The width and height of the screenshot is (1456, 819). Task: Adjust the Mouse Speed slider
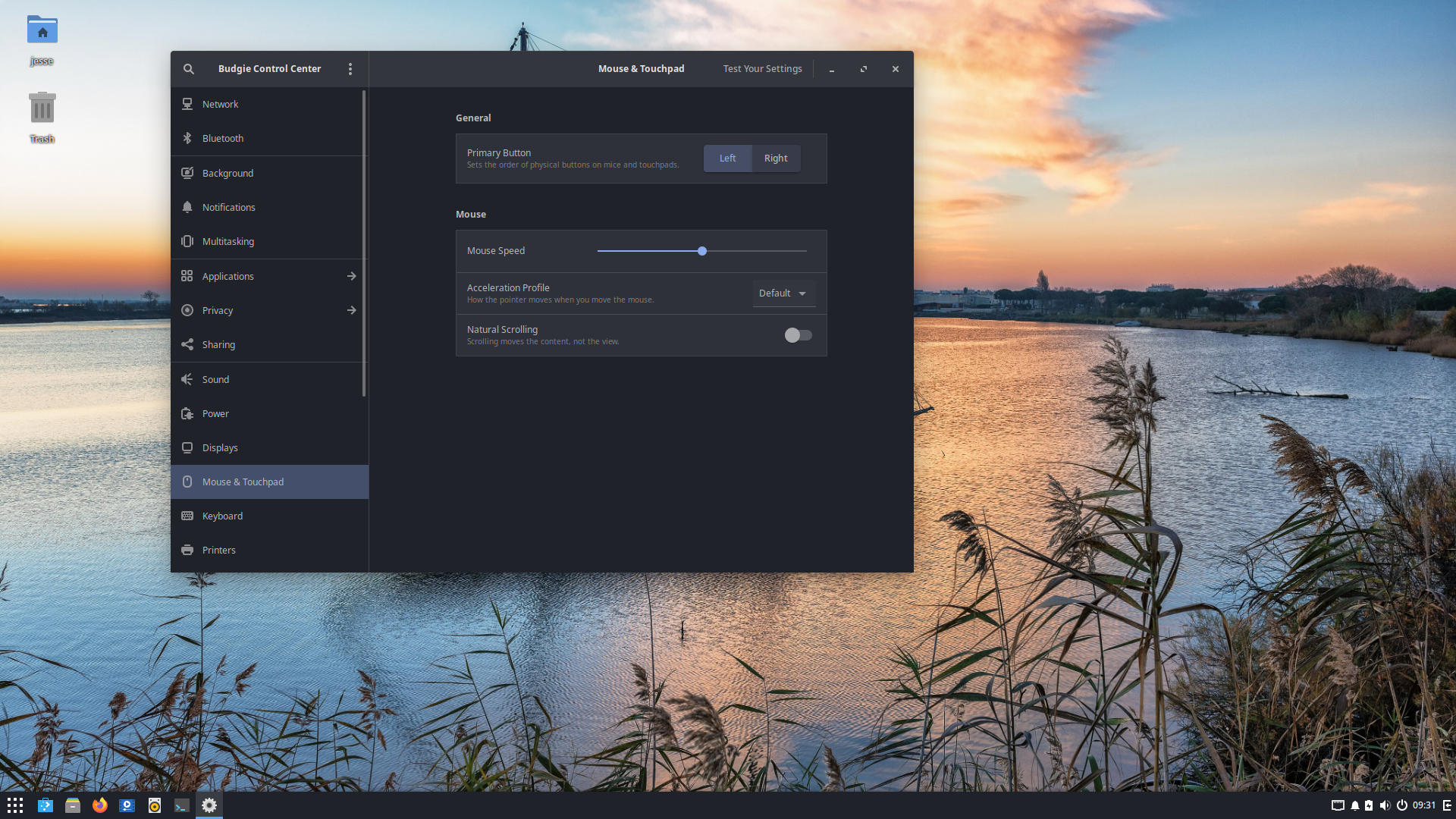(x=702, y=251)
